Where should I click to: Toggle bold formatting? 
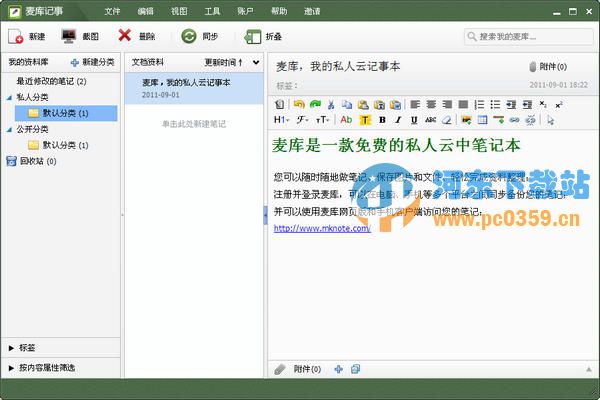[x=382, y=120]
